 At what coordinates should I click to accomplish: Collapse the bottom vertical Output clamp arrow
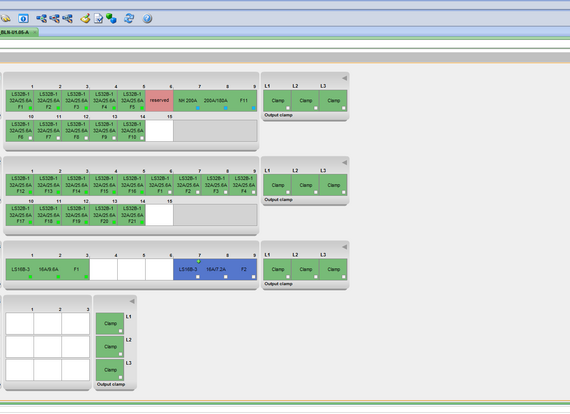click(132, 301)
